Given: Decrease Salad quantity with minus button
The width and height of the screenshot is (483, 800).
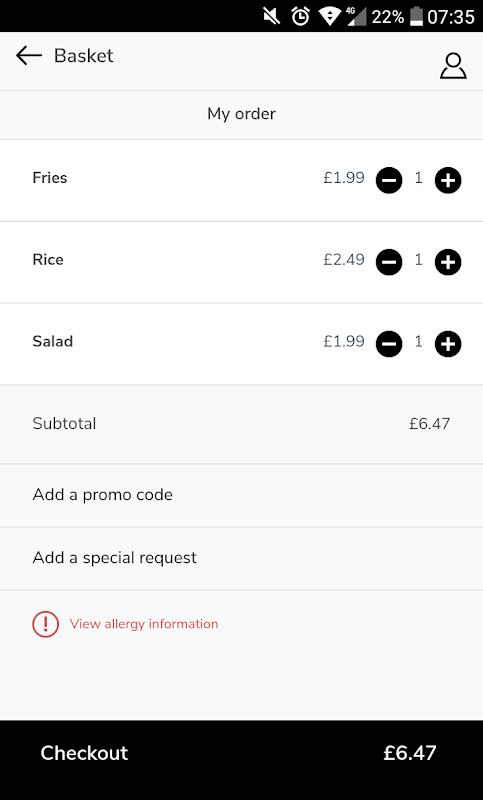Looking at the screenshot, I should [x=389, y=344].
